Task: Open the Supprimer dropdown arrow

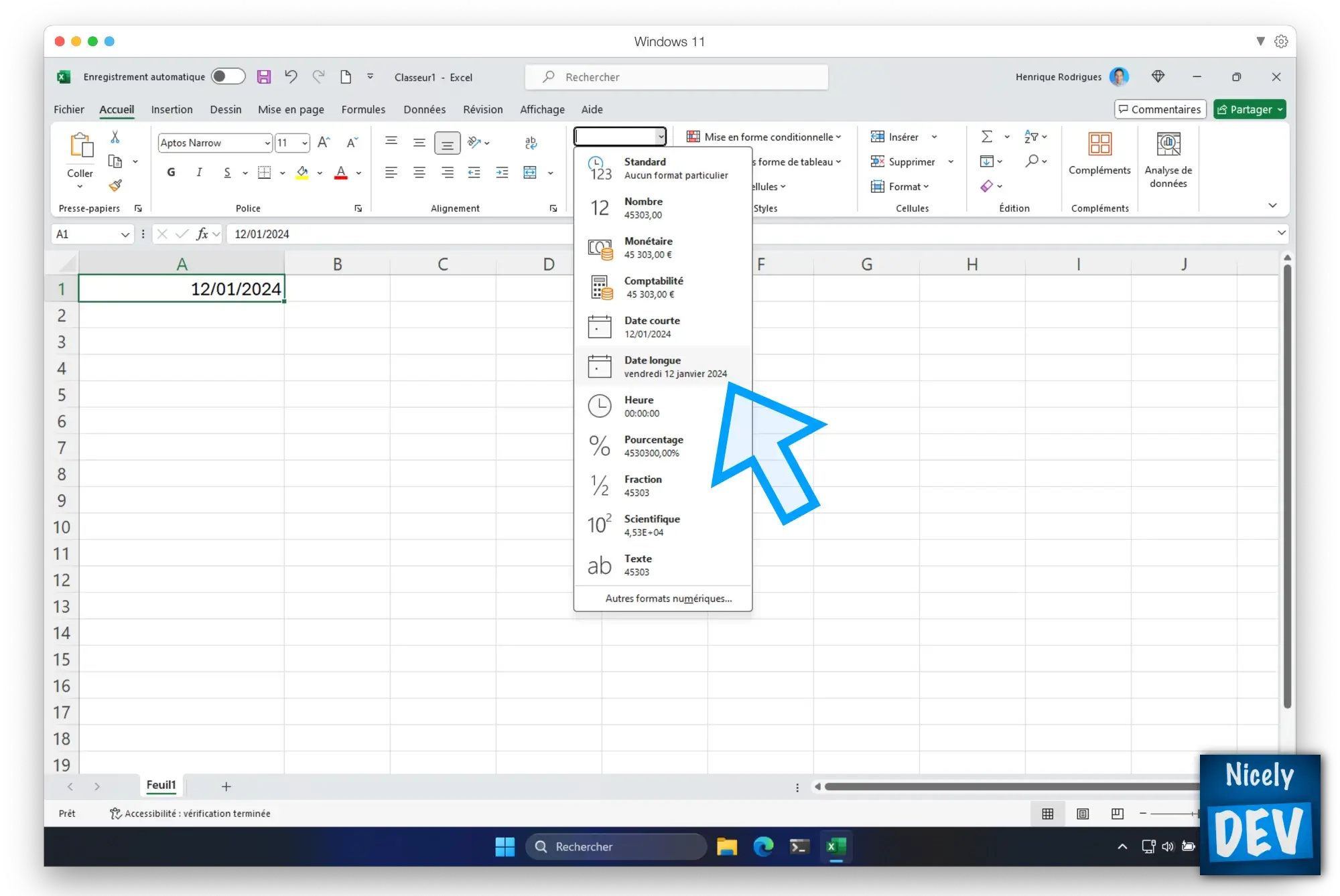Action: click(950, 161)
